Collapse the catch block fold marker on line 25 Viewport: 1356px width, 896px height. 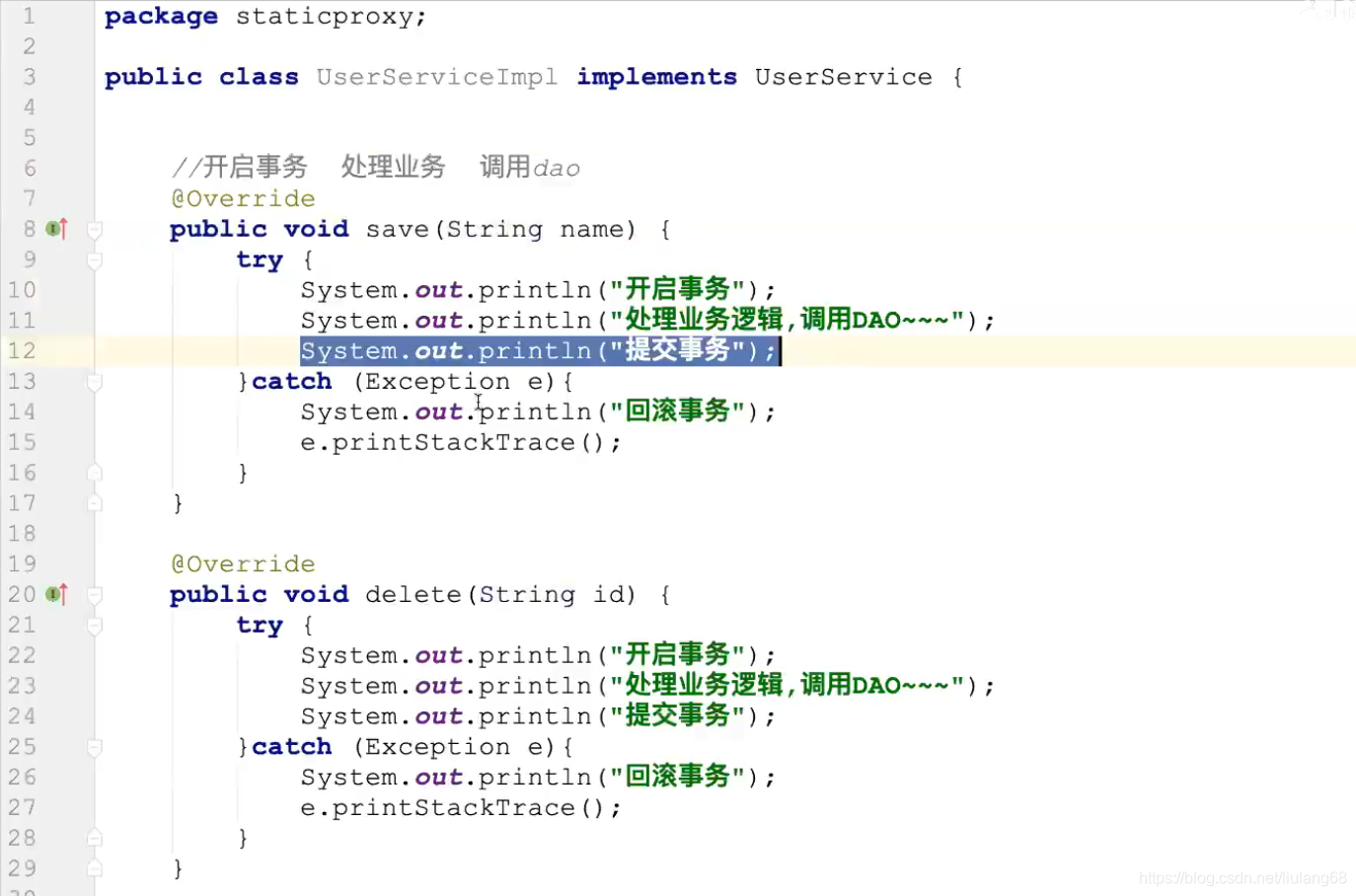tap(95, 747)
